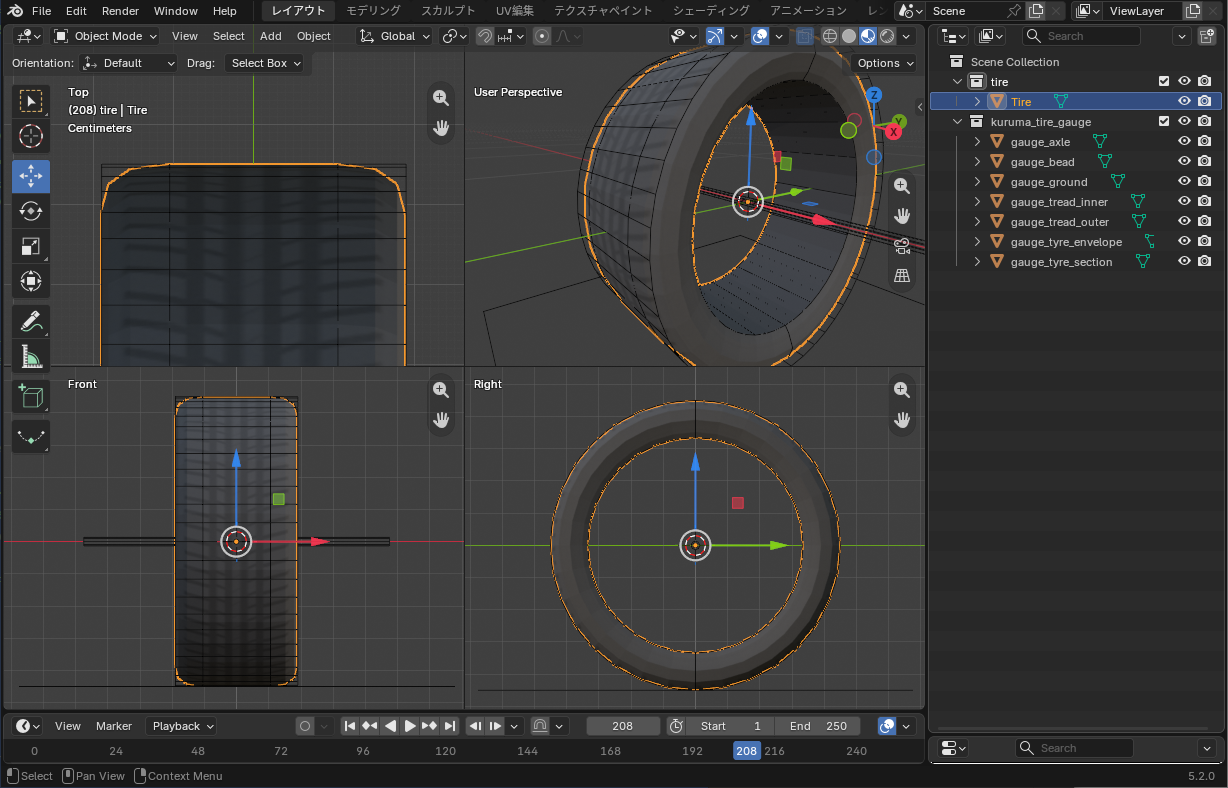Toggle proportional editing button
Image resolution: width=1228 pixels, height=788 pixels.
coord(542,36)
